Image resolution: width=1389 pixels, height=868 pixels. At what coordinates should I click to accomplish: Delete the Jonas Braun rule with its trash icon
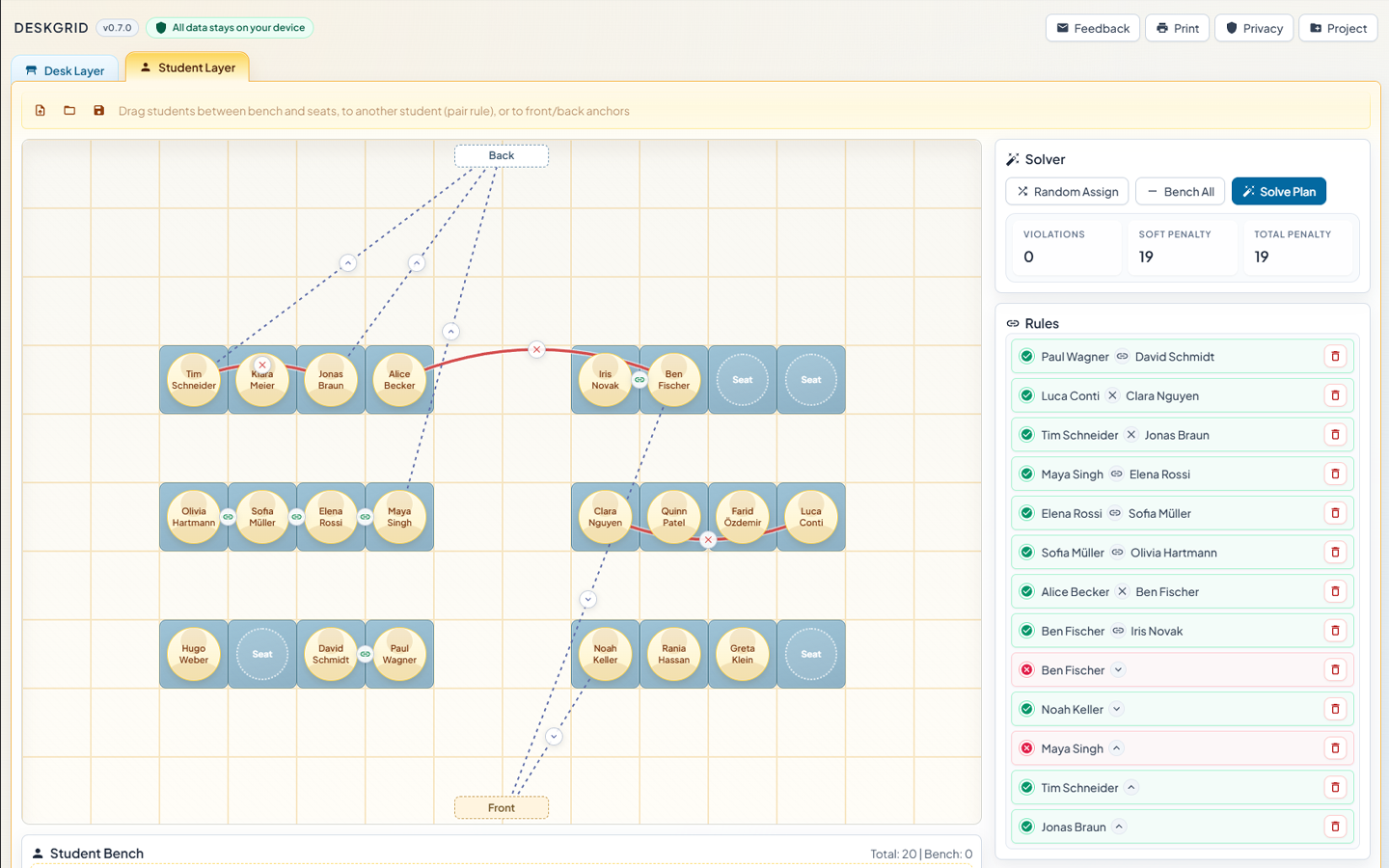1335,827
